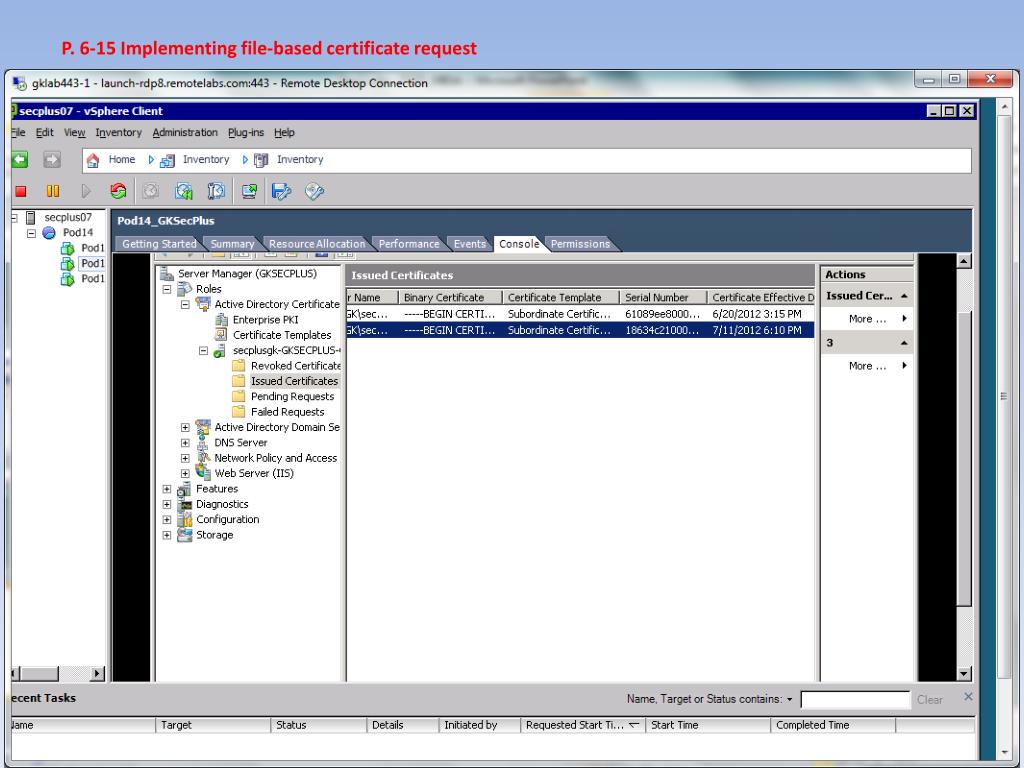Switch to the Permissions tab
Image resolution: width=1024 pixels, height=768 pixels.
580,244
